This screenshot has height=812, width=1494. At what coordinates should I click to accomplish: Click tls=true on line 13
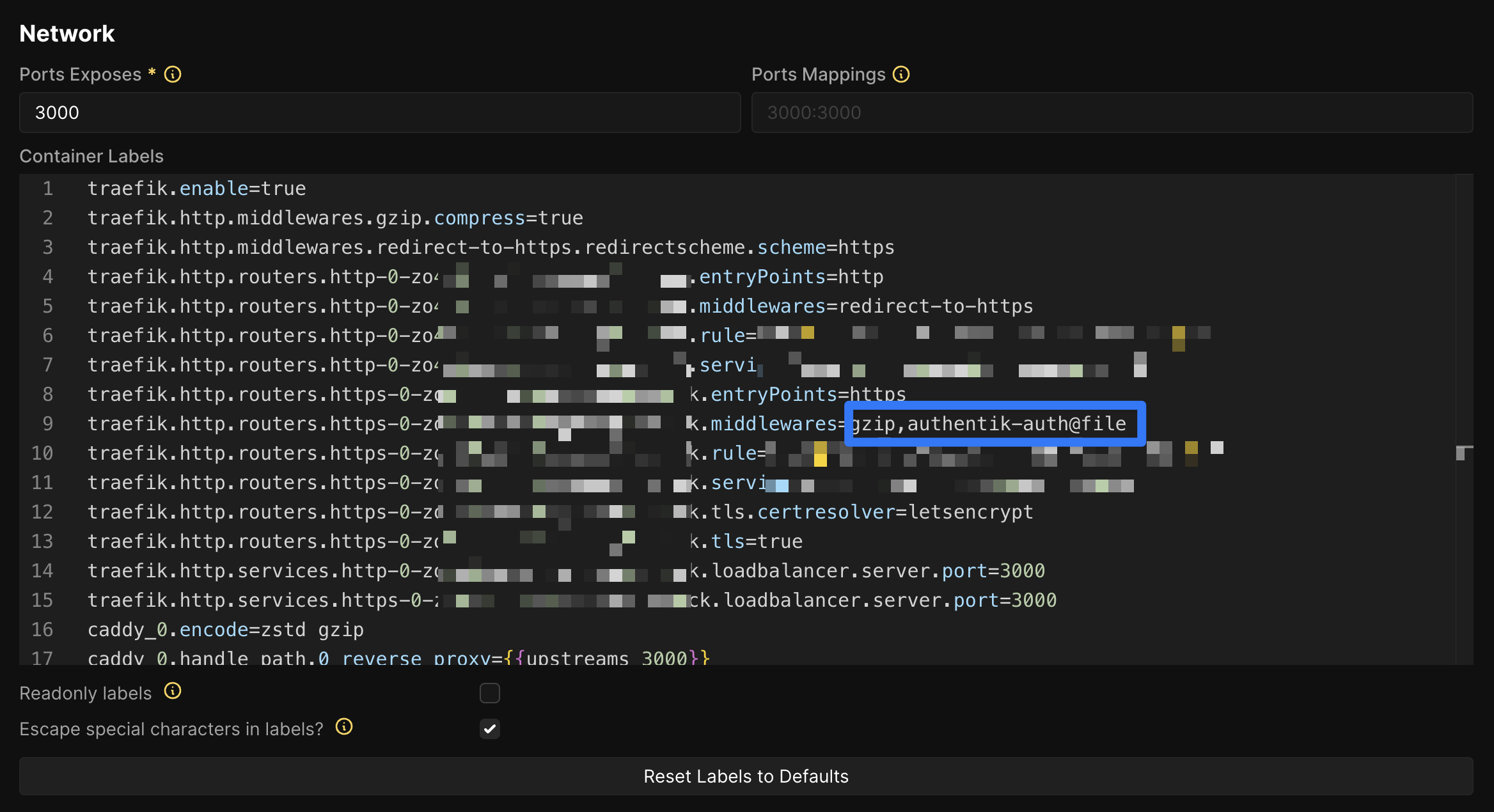(757, 542)
